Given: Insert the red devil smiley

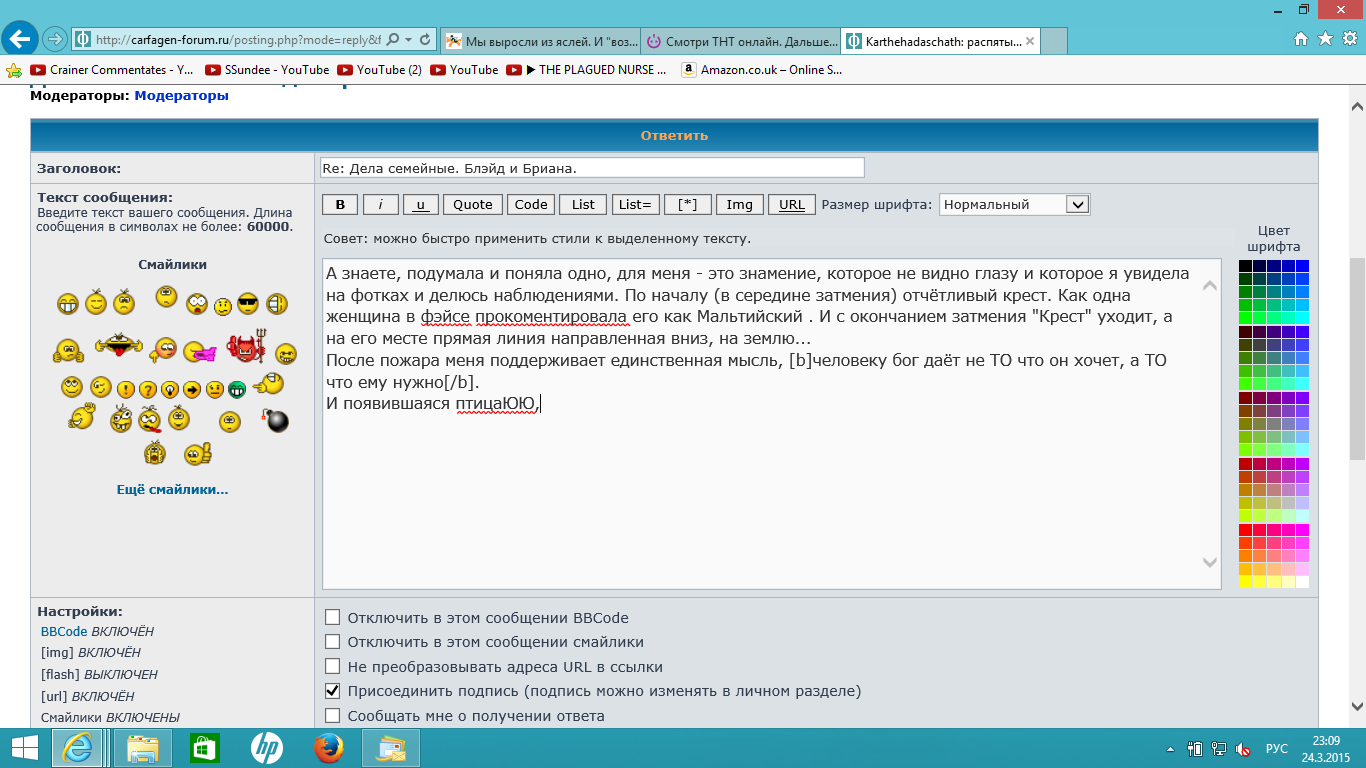Looking at the screenshot, I should (244, 349).
